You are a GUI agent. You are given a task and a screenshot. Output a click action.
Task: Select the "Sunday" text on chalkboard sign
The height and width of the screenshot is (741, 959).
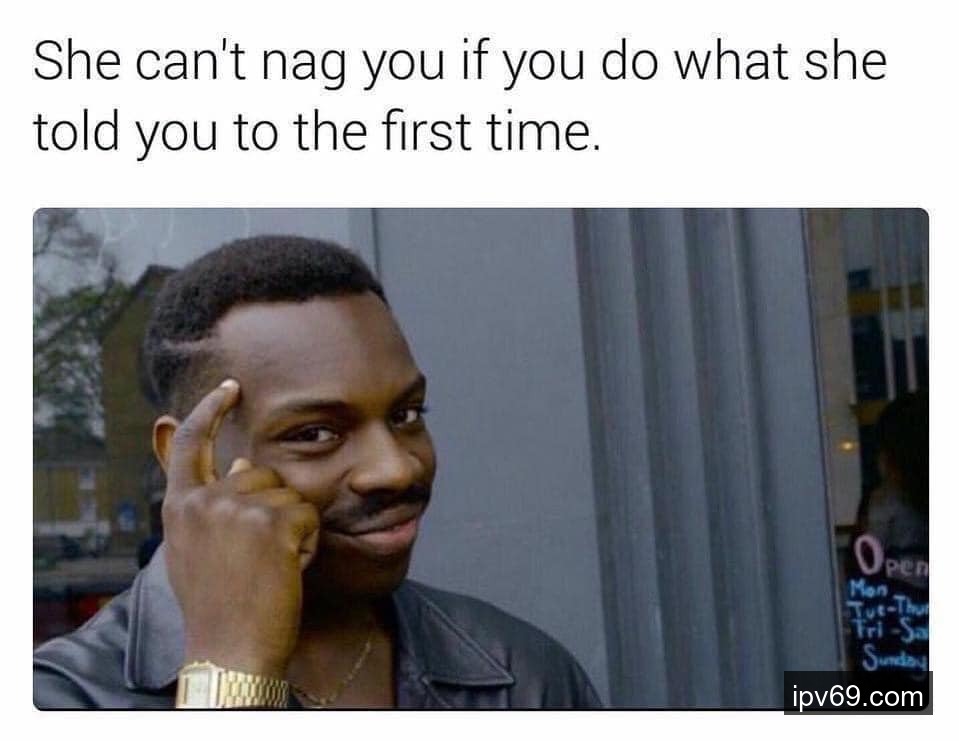(x=894, y=660)
